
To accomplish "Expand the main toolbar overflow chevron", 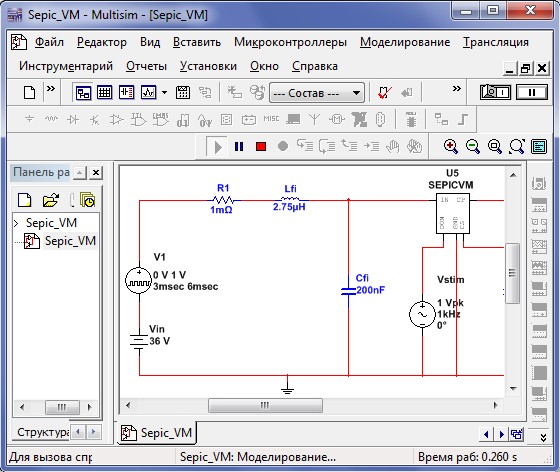I will (x=456, y=89).
